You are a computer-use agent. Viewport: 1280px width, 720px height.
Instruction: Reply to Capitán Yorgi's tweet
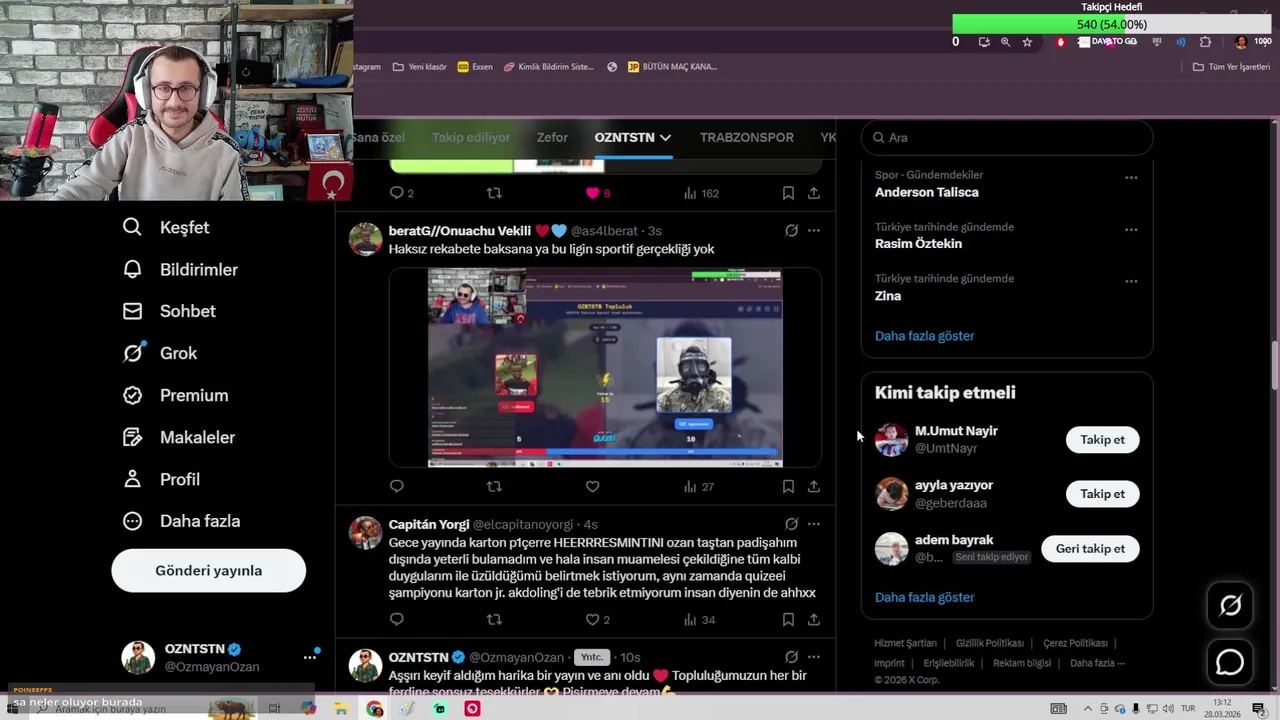pyautogui.click(x=397, y=619)
